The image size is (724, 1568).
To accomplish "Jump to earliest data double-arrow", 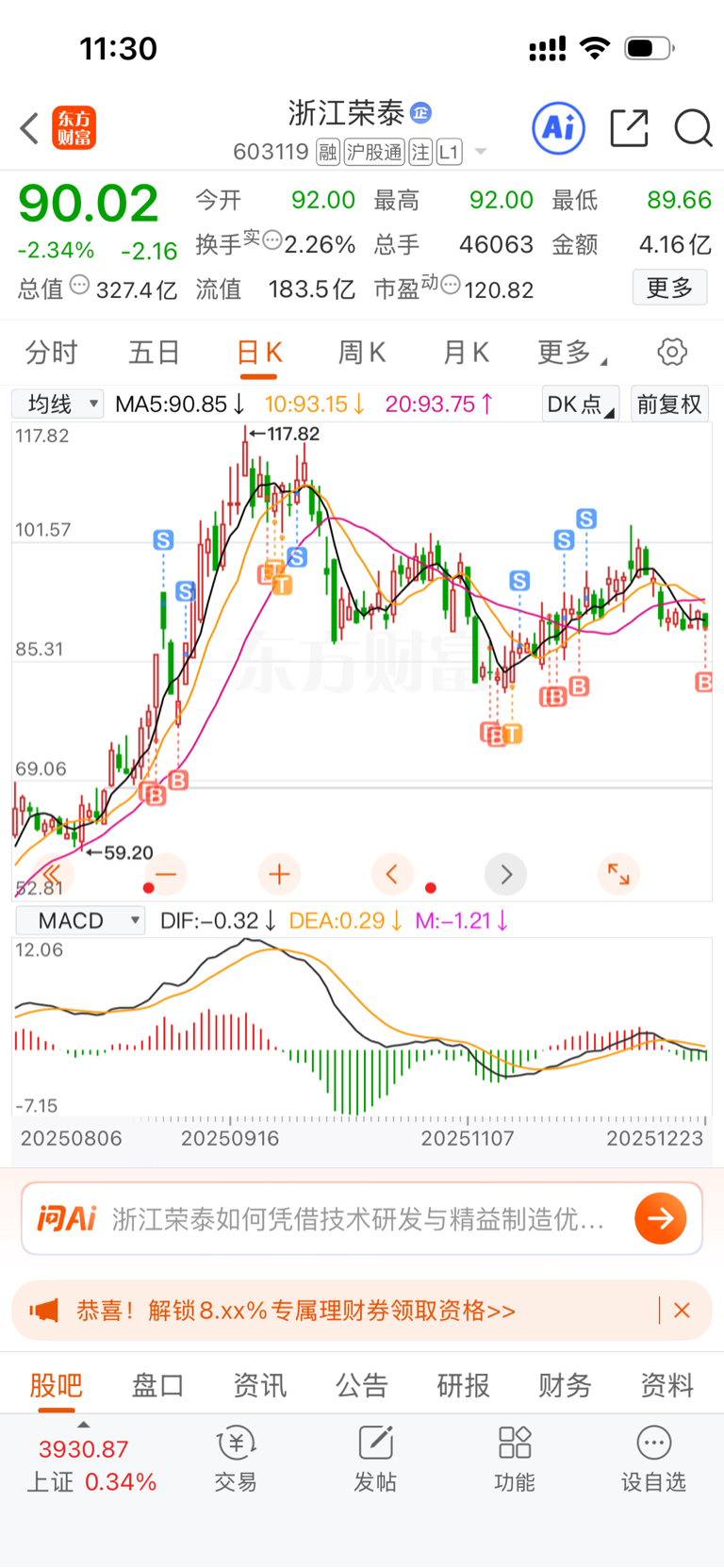I will pos(52,874).
